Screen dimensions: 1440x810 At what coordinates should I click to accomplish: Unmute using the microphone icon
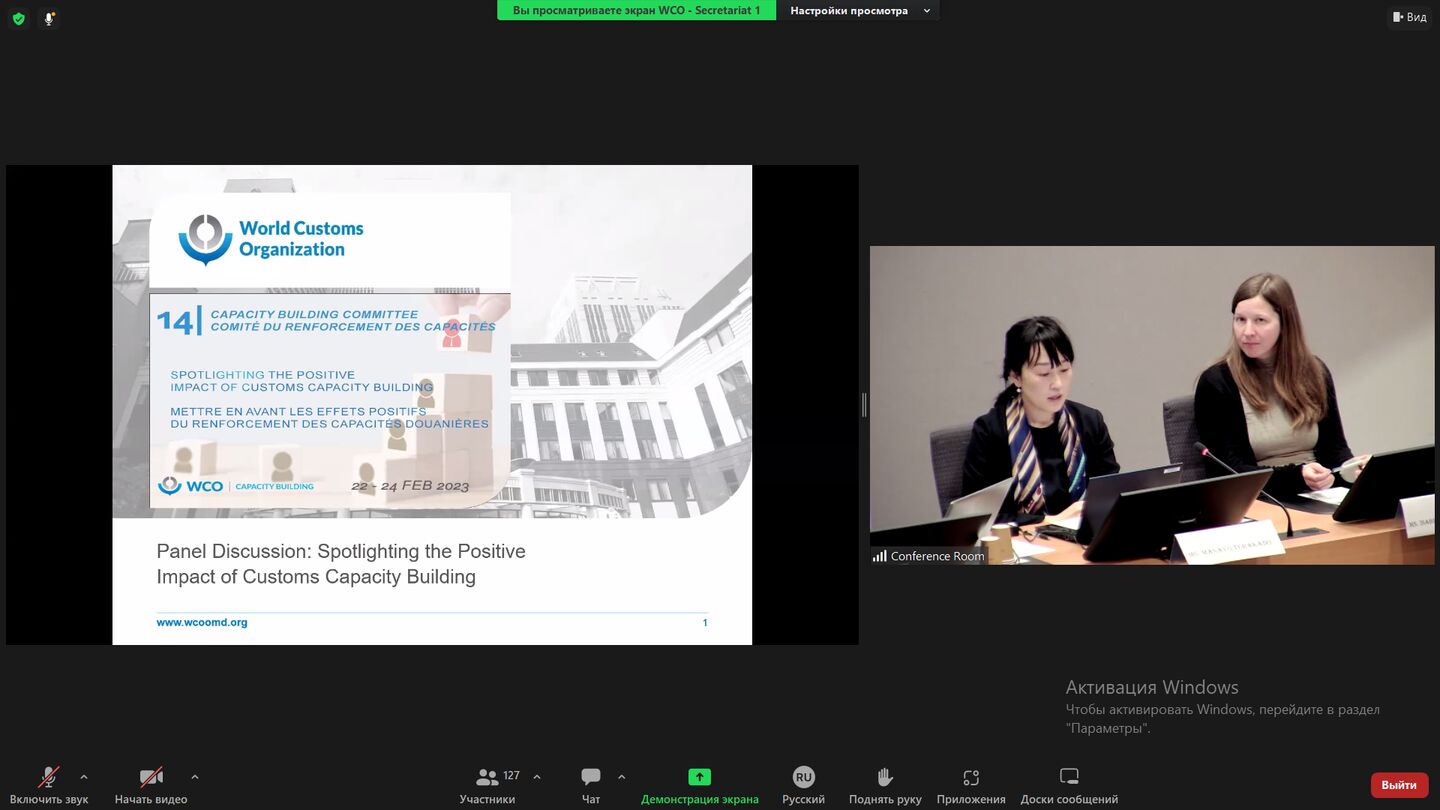click(49, 777)
